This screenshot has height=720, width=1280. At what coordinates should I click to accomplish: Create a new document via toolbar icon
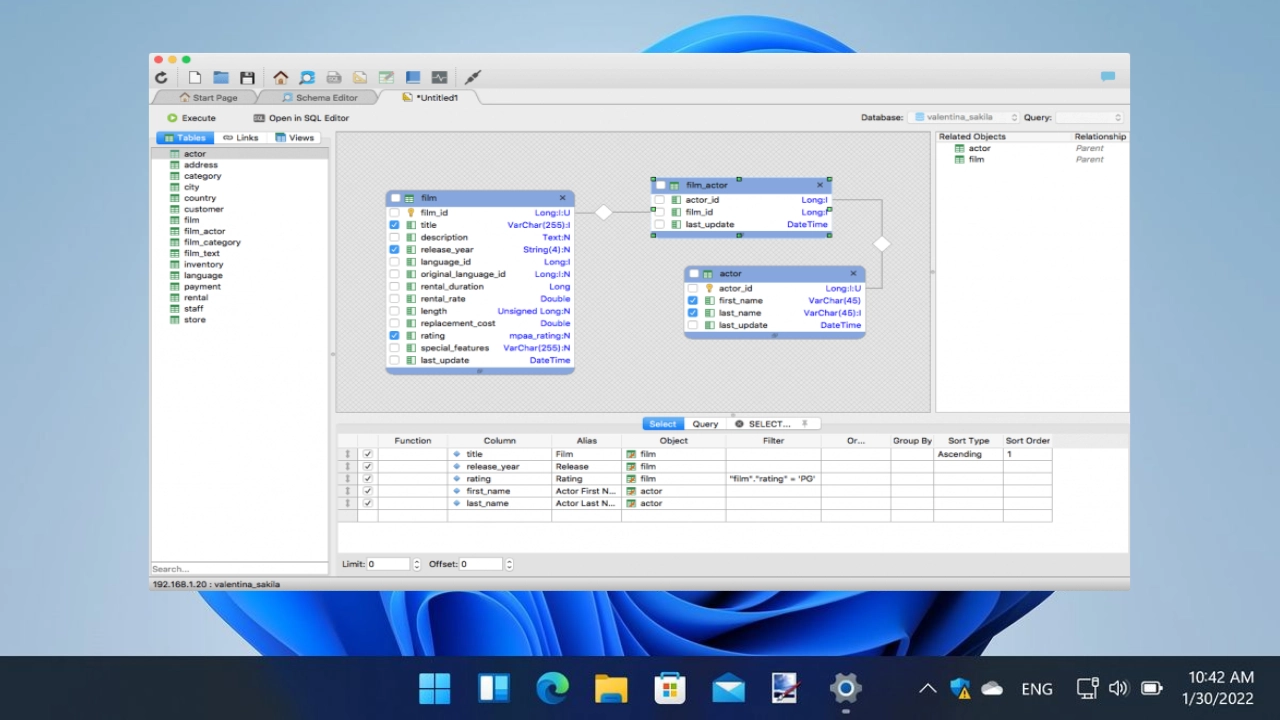click(195, 78)
